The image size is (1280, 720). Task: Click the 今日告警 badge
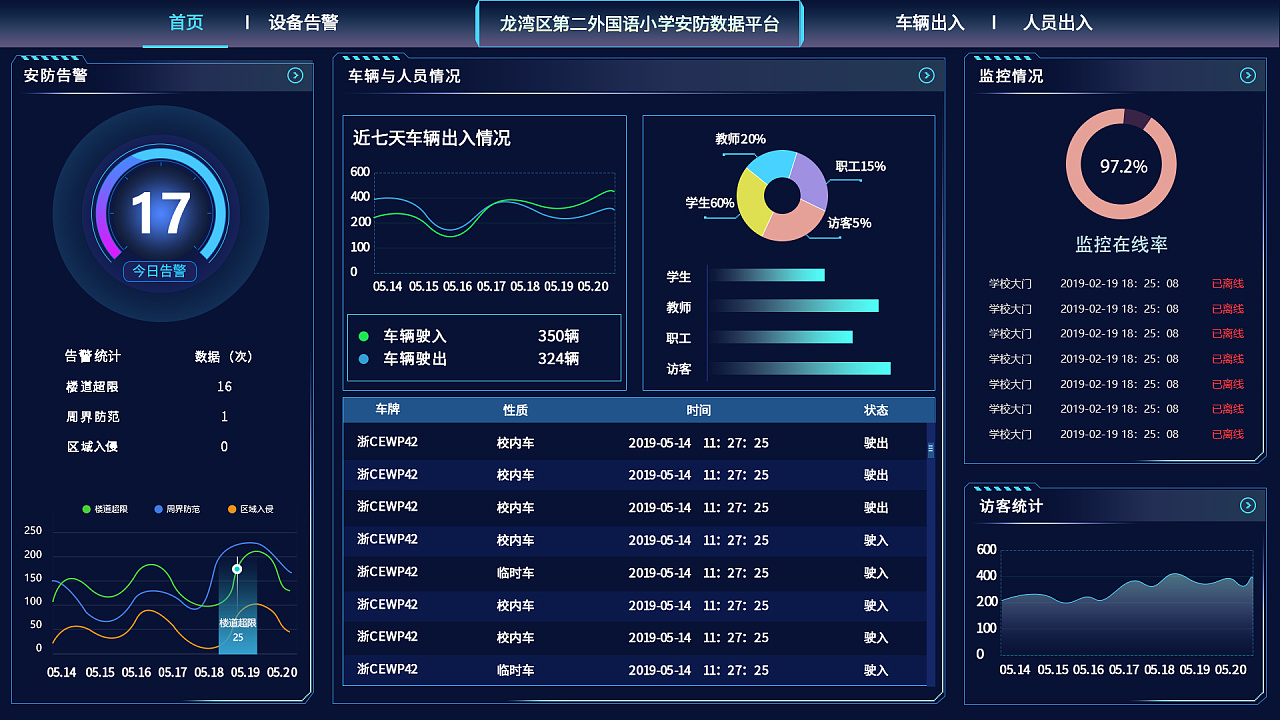(160, 271)
